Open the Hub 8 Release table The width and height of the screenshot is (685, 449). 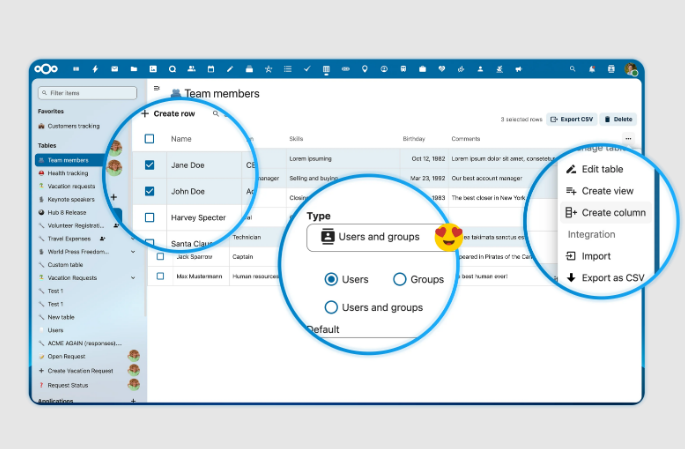click(x=67, y=212)
